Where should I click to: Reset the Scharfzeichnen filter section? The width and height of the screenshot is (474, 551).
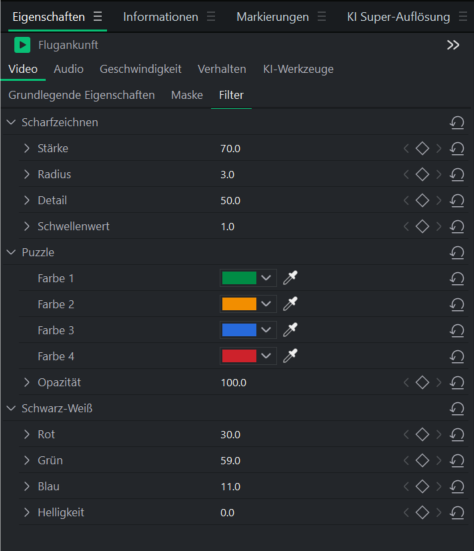coord(457,123)
